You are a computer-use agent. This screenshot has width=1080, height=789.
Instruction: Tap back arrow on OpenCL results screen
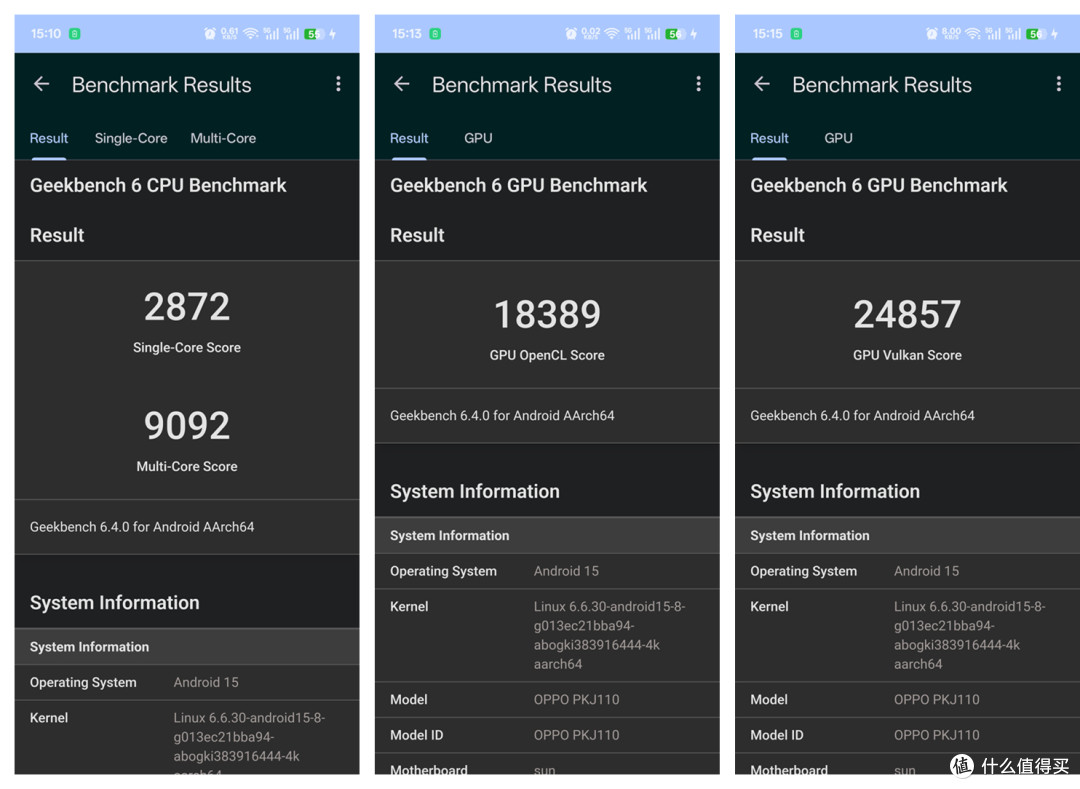(x=402, y=84)
